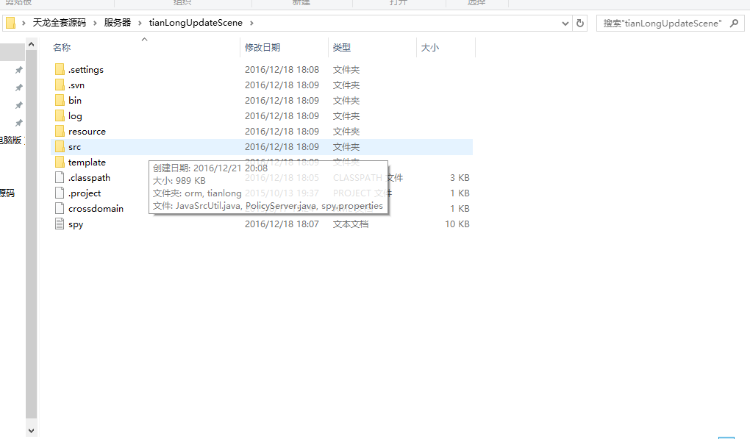The height and width of the screenshot is (439, 750).
Task: Expand chevron after 天龙全套源码 breadcrumb
Action: (x=95, y=23)
